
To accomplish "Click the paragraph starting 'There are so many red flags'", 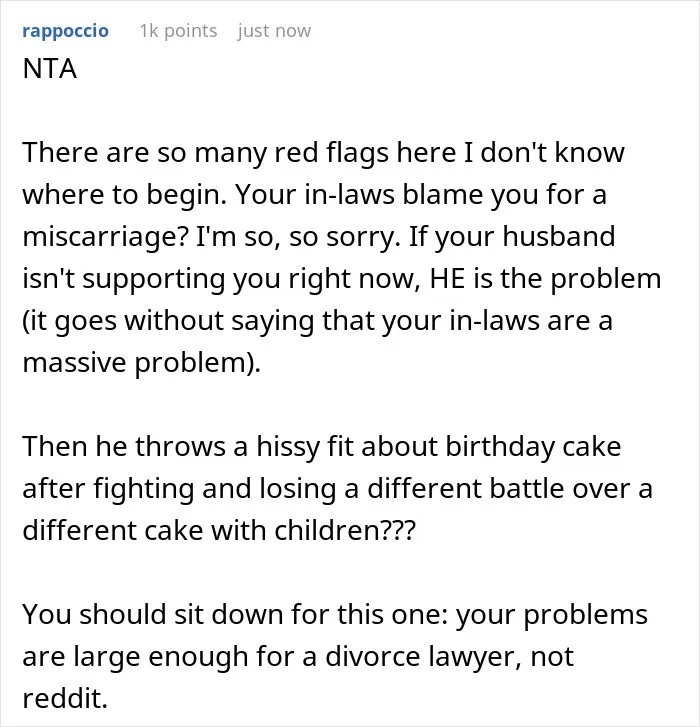I will [x=342, y=257].
